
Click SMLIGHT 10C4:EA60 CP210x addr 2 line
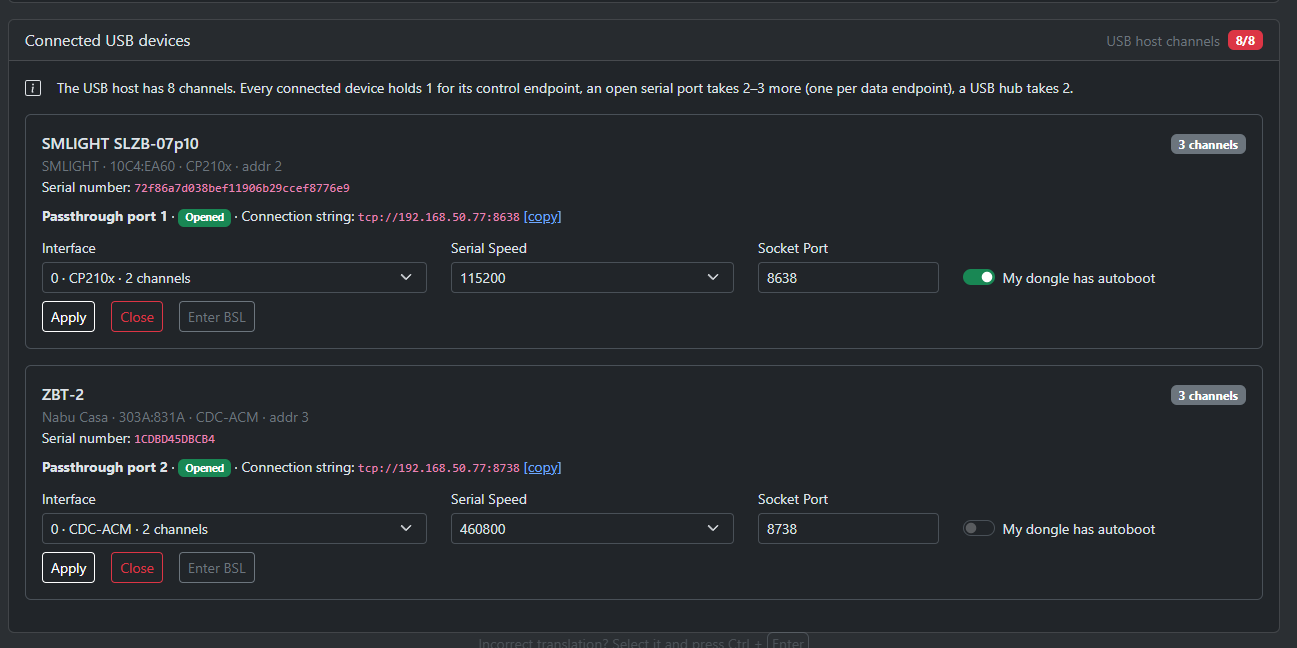tap(162, 166)
